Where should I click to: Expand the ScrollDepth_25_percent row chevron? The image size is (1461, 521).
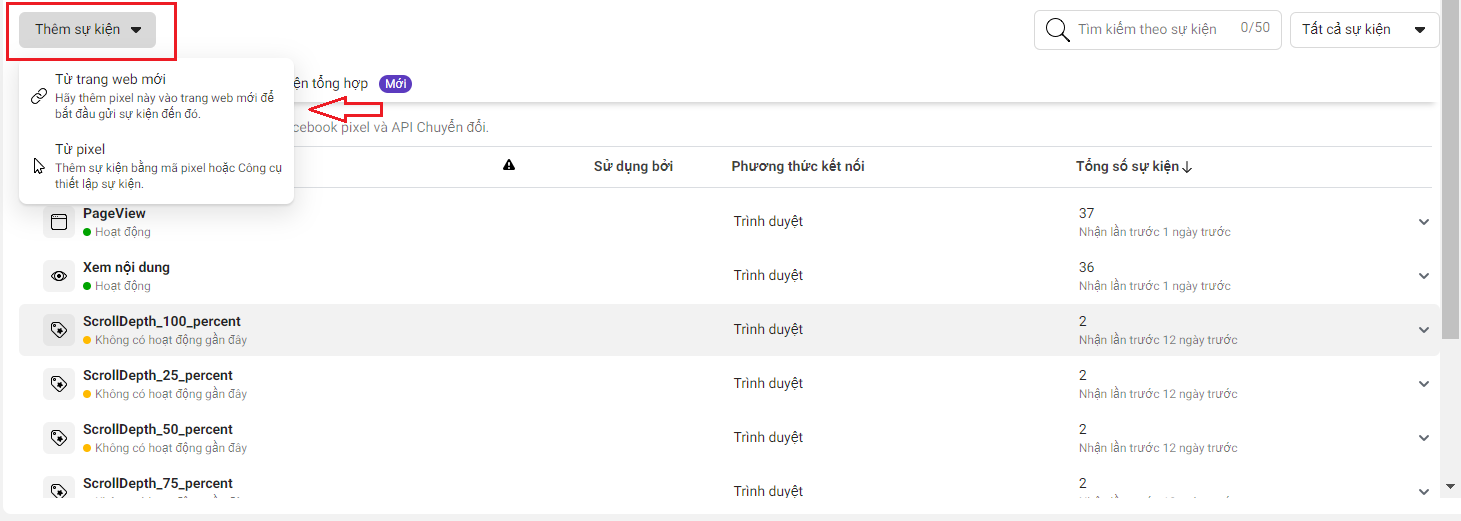coord(1424,384)
